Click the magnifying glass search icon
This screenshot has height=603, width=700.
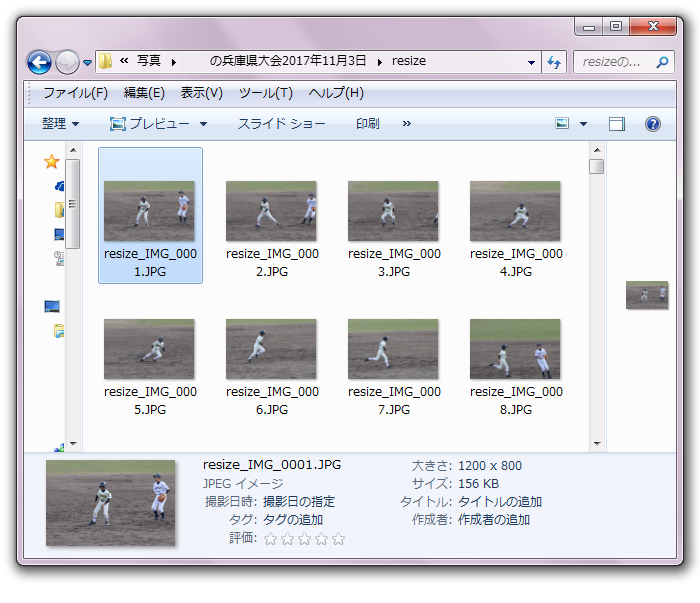click(662, 62)
